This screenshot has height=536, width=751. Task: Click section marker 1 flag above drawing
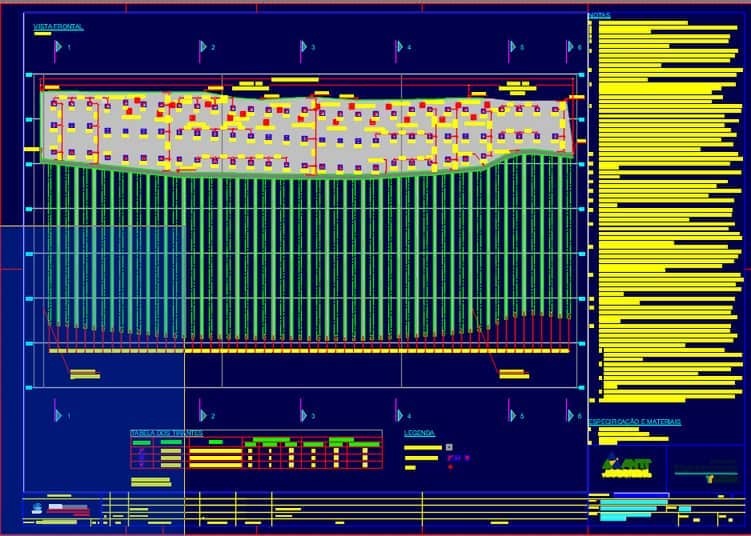click(58, 47)
